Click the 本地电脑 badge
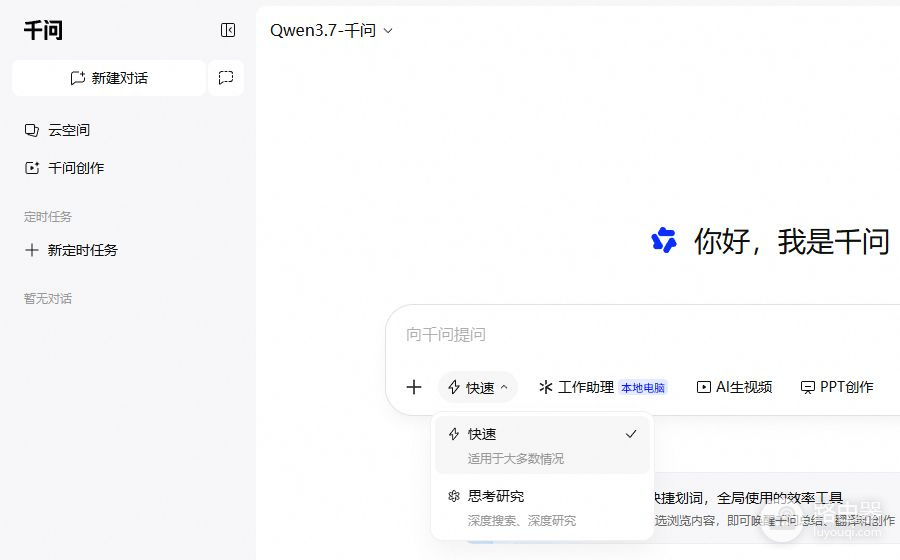The height and width of the screenshot is (560, 900). (643, 388)
